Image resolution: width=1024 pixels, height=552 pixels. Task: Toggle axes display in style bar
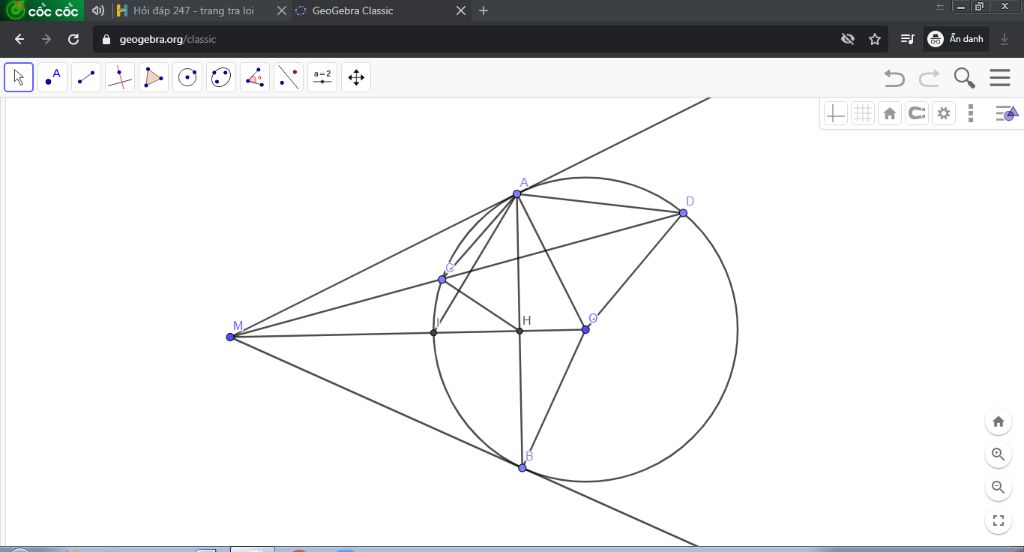(x=835, y=114)
